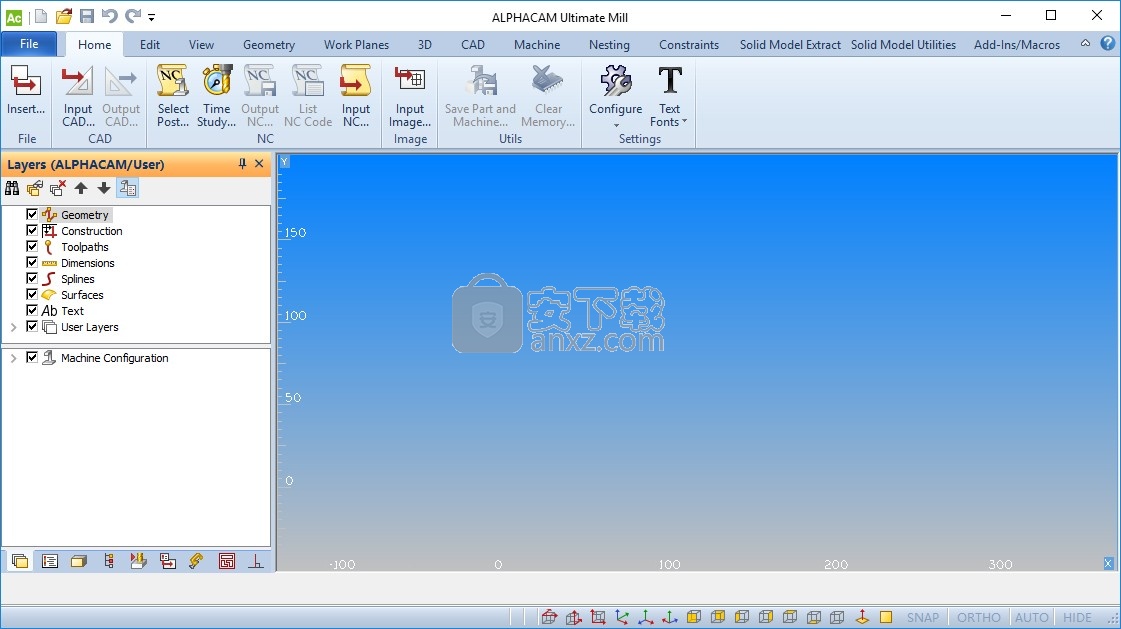This screenshot has width=1121, height=629.
Task: Switch to the View ribbon tab
Action: coord(201,44)
